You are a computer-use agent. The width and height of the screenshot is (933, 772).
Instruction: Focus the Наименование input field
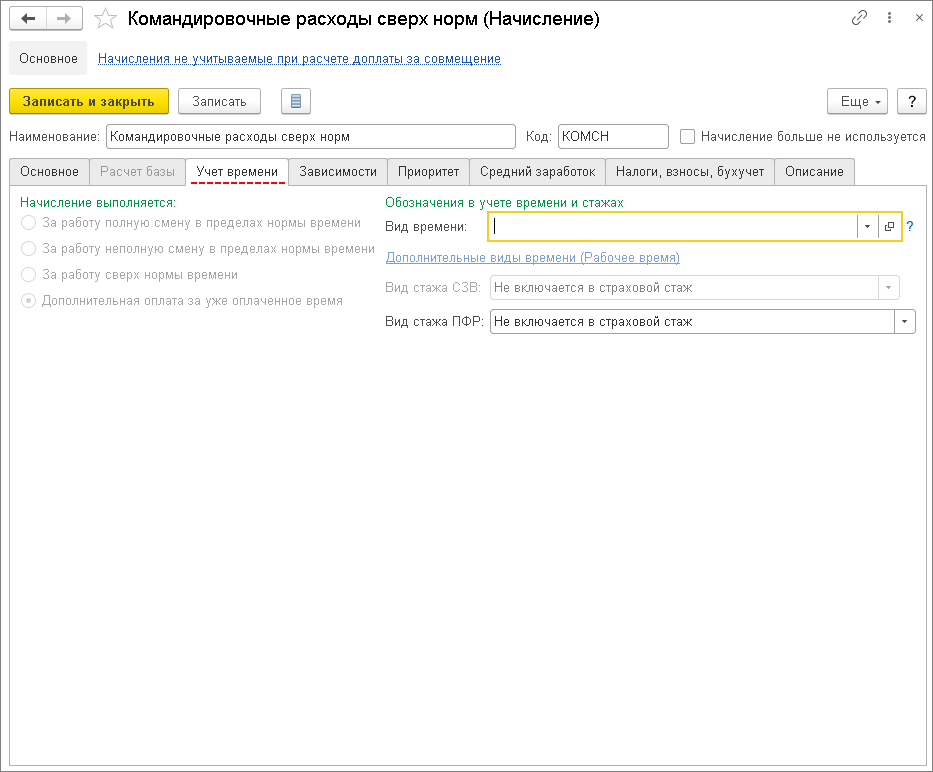pos(311,136)
